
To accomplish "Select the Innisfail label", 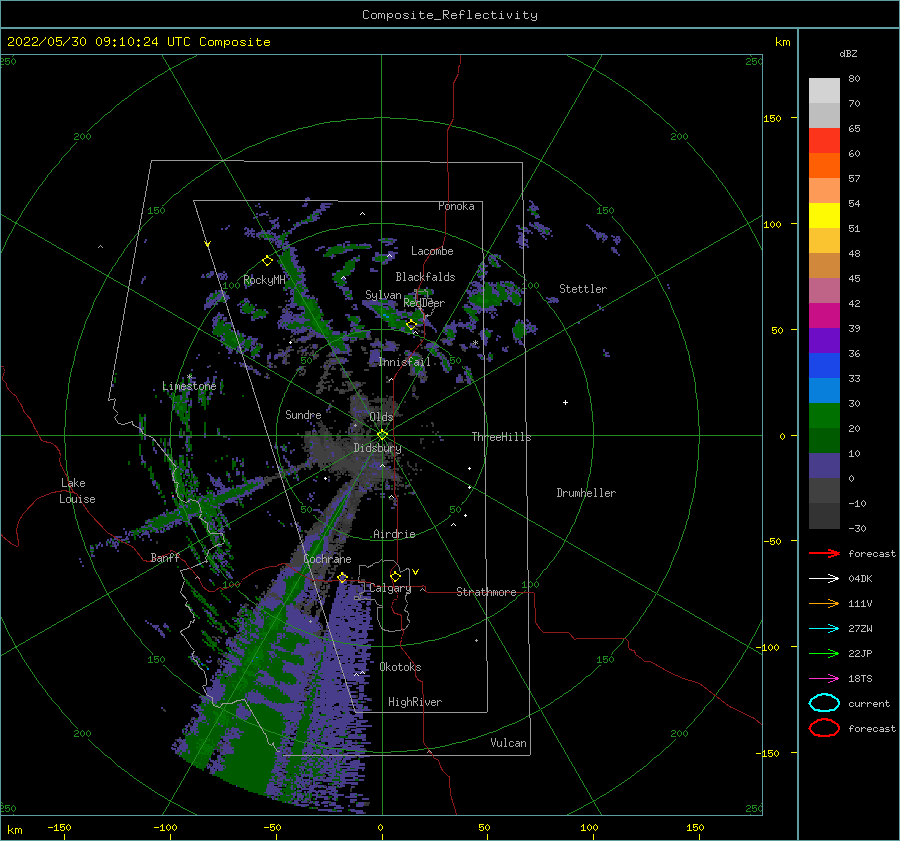I will (x=404, y=362).
